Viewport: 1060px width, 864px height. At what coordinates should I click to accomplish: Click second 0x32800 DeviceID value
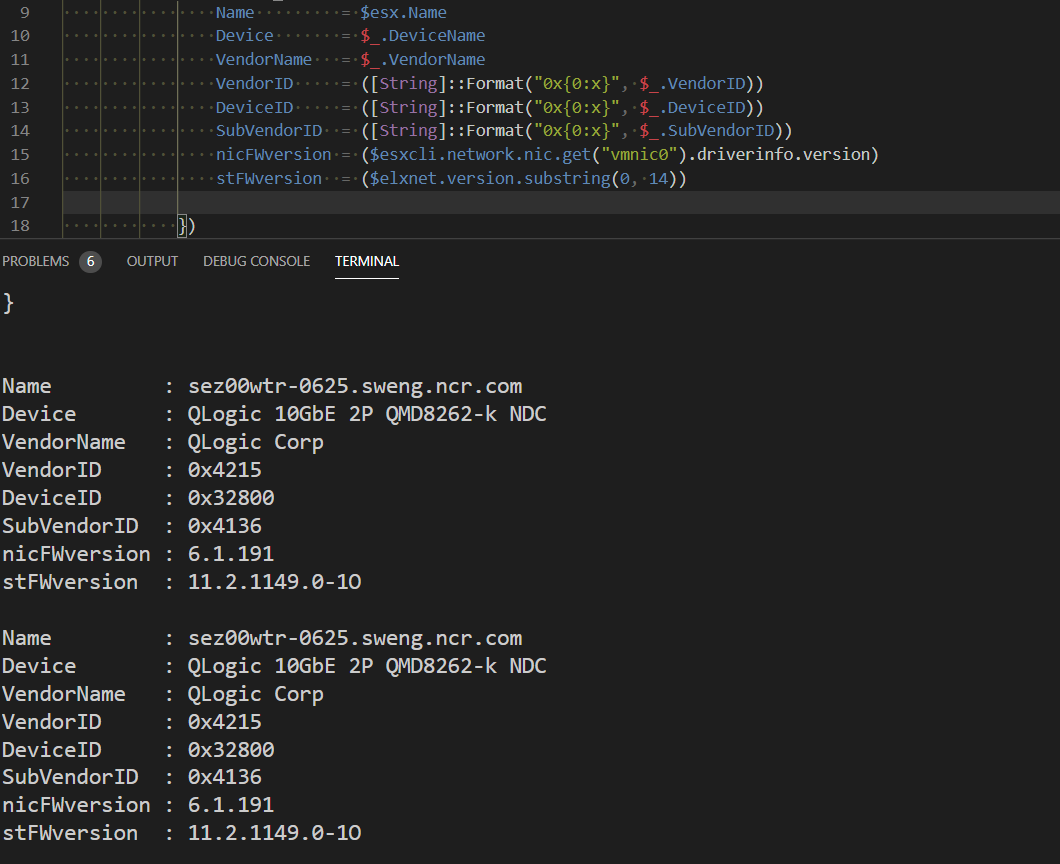point(231,750)
